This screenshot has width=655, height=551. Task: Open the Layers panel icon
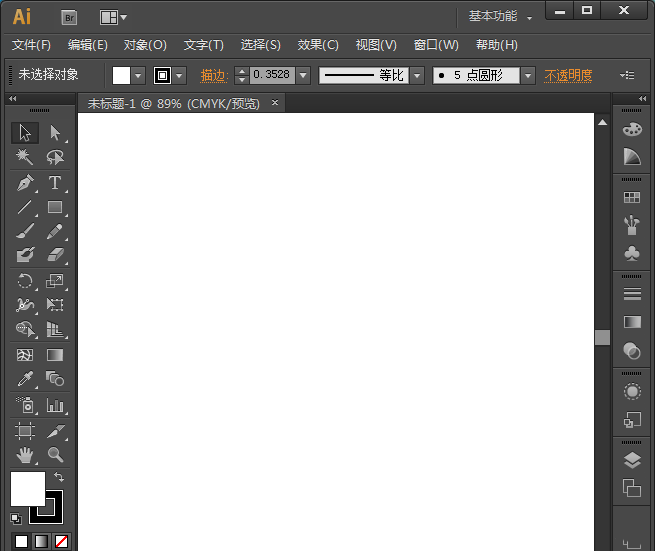click(x=632, y=460)
